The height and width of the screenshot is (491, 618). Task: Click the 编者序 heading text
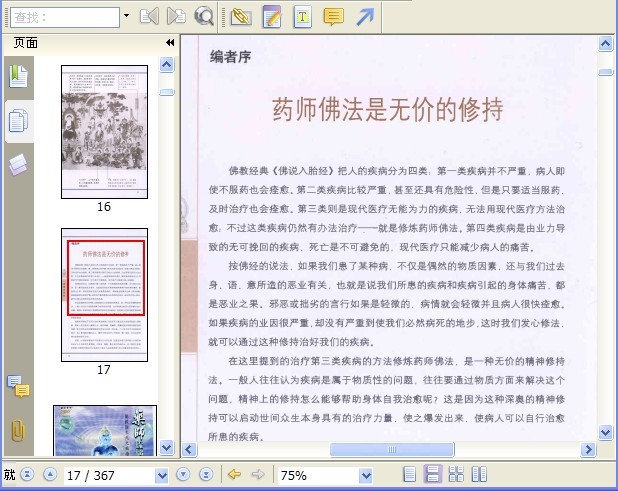click(x=230, y=57)
